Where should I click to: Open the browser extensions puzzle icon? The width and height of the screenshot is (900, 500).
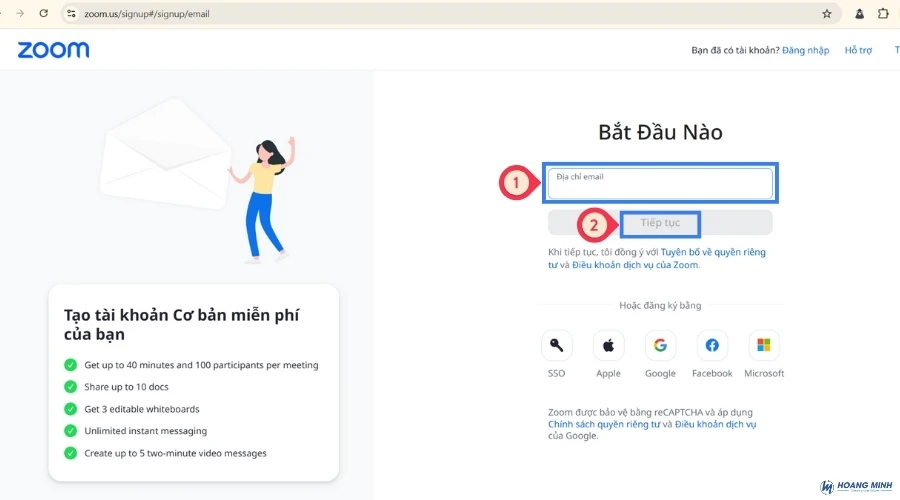(883, 14)
